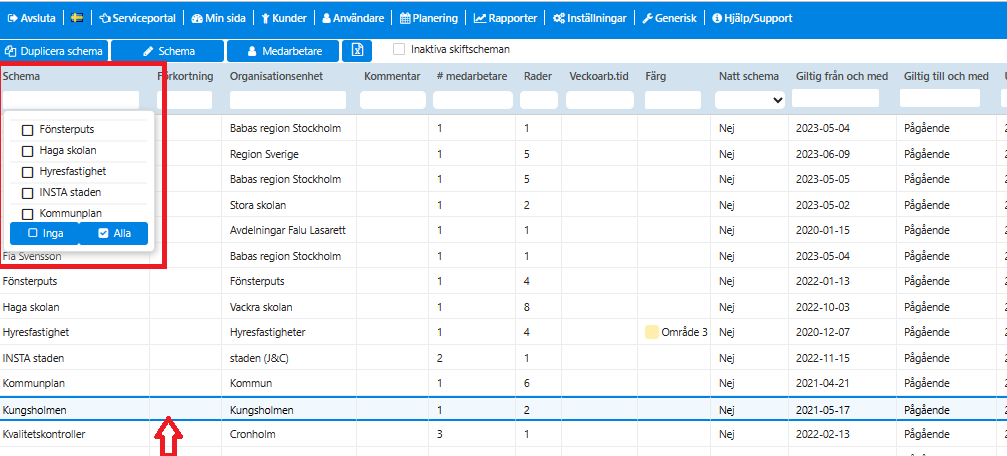Image resolution: width=1007 pixels, height=456 pixels.
Task: Sort by the Färg column header
Action: pyautogui.click(x=656, y=76)
